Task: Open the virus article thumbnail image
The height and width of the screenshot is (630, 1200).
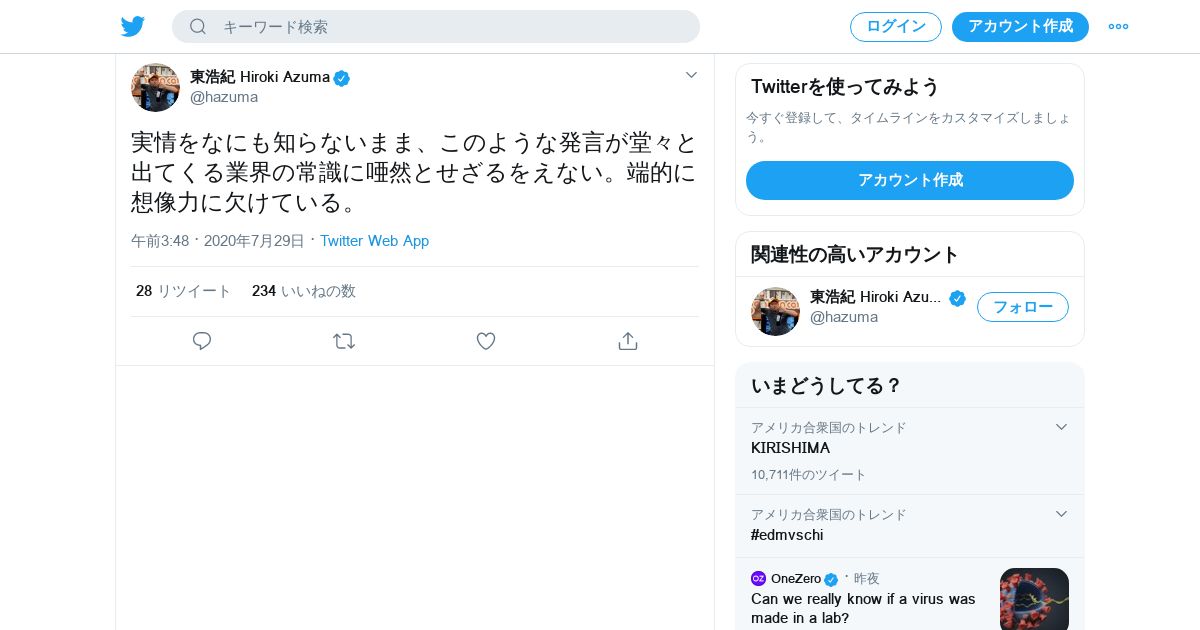Action: tap(1034, 598)
